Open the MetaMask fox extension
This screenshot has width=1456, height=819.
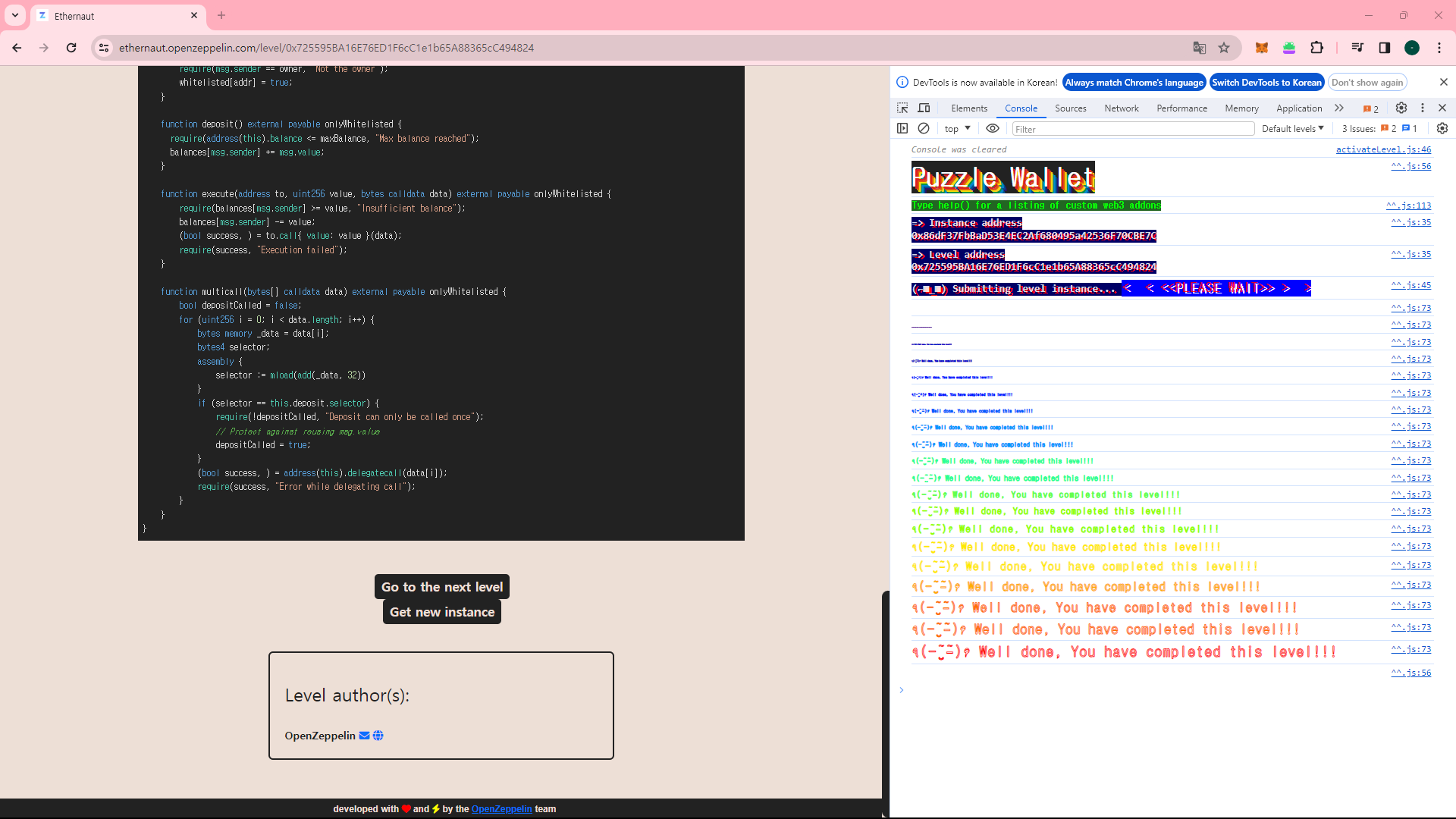1262,48
